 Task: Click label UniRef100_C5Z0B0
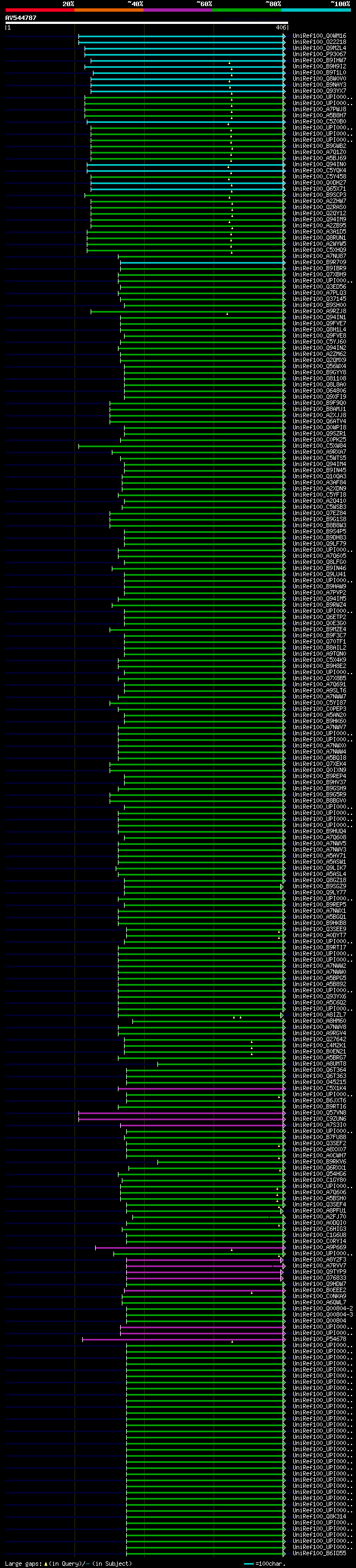(319, 122)
